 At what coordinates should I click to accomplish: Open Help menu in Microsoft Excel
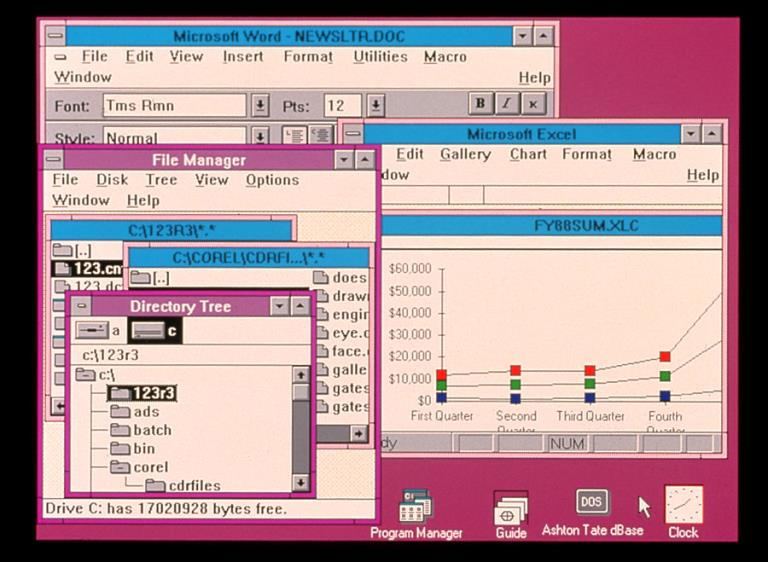[x=703, y=175]
